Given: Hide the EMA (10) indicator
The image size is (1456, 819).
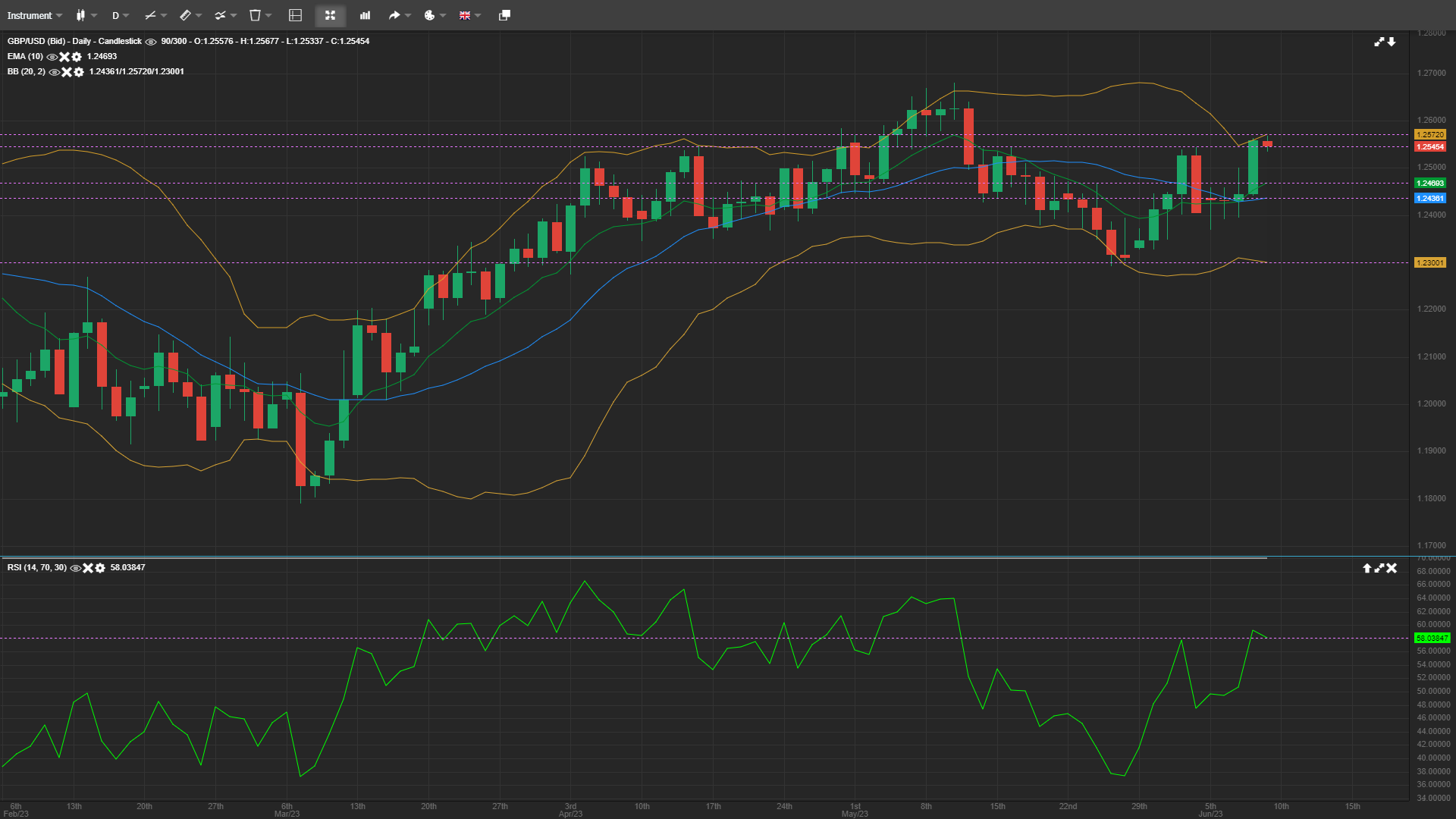Looking at the screenshot, I should [52, 57].
